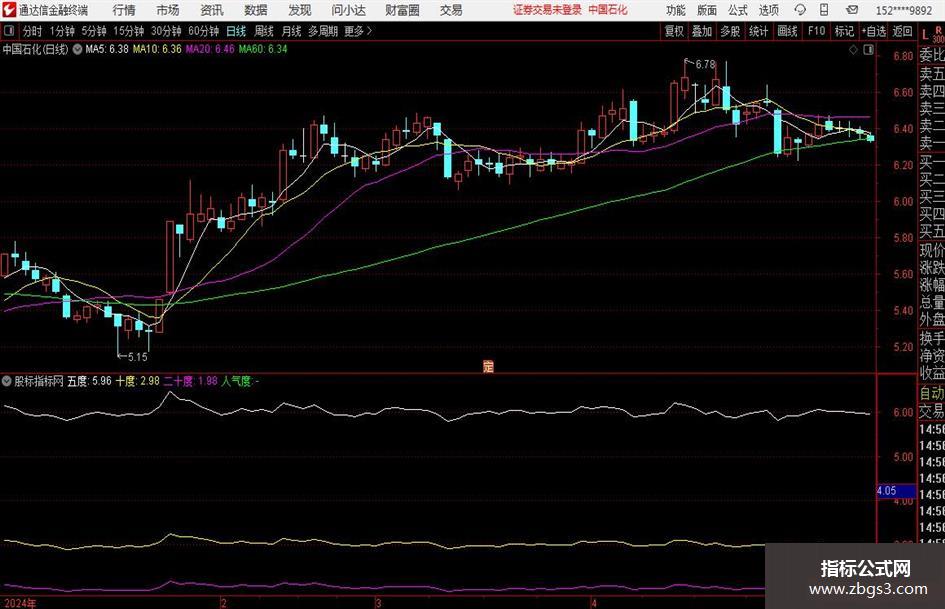
Task: Click the 中国石化 stock name link
Action: point(608,10)
